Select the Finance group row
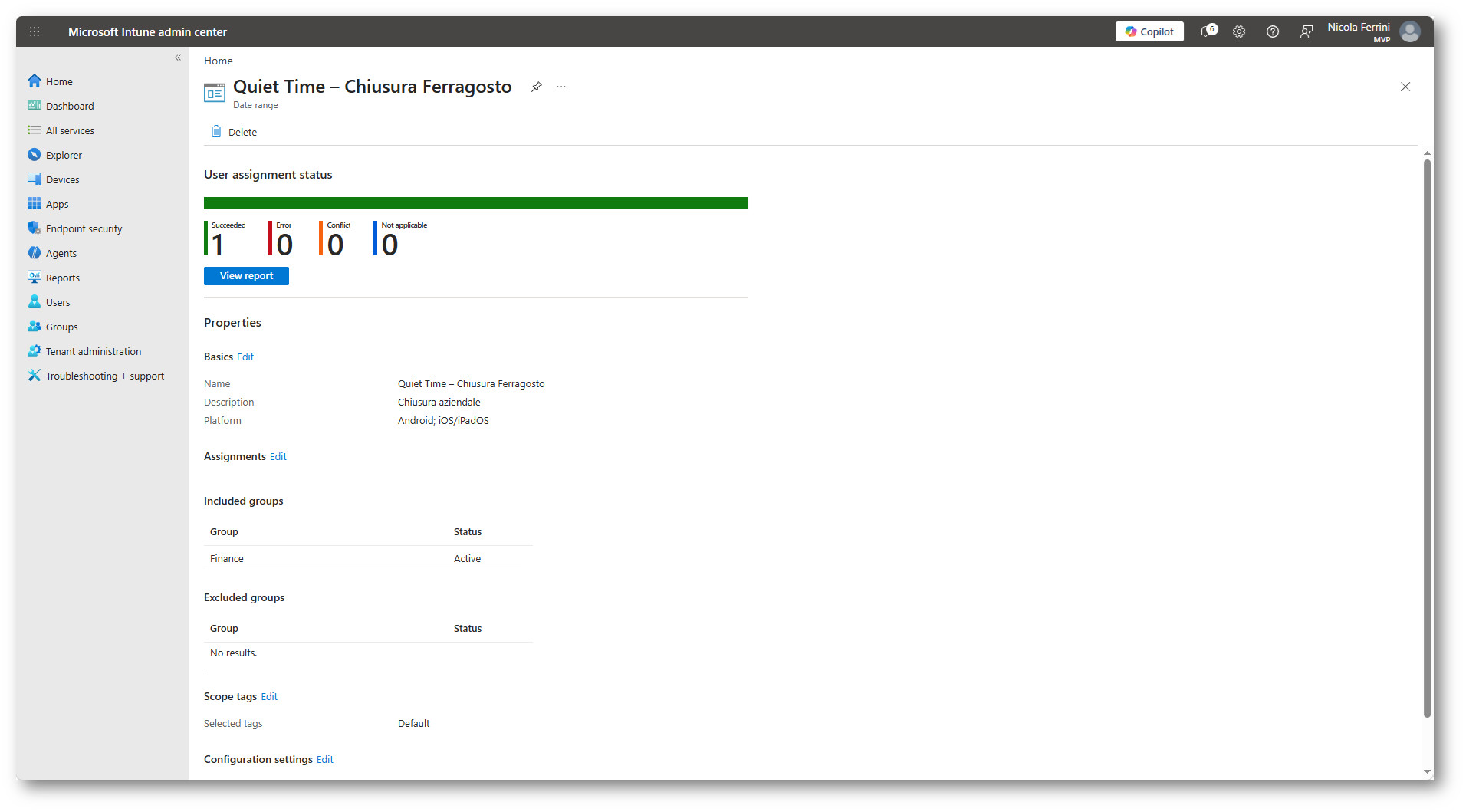 (363, 558)
